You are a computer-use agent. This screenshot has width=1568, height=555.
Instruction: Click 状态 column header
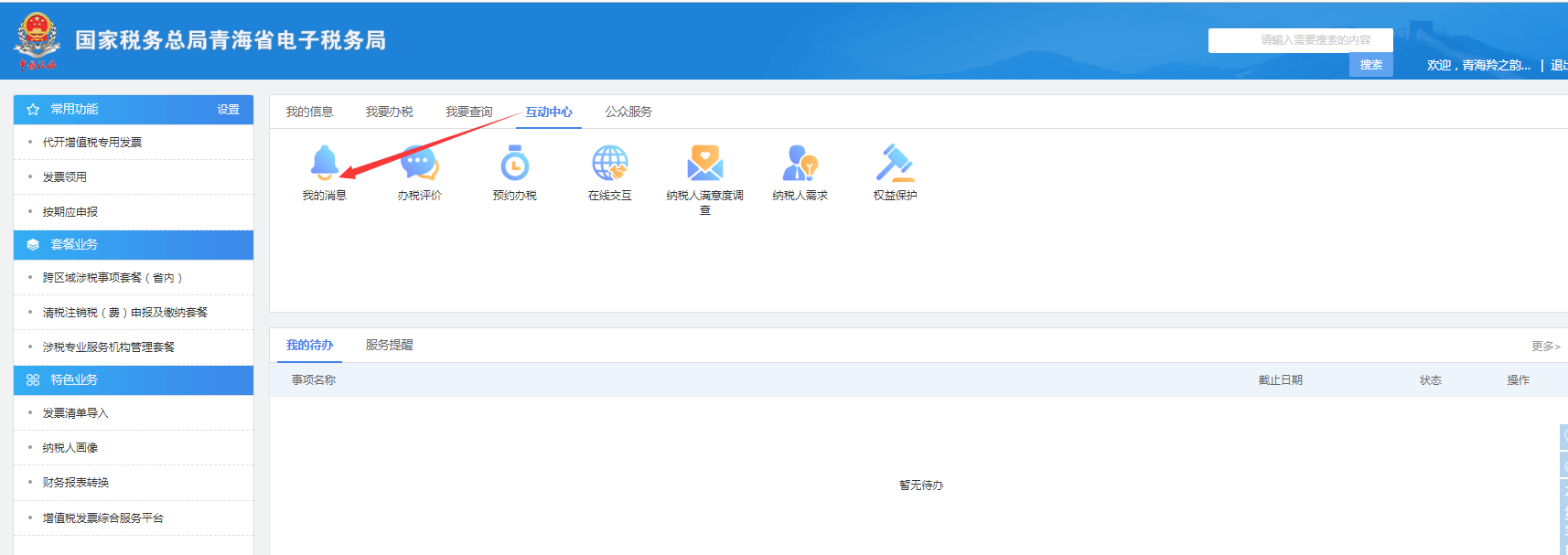(x=1430, y=380)
